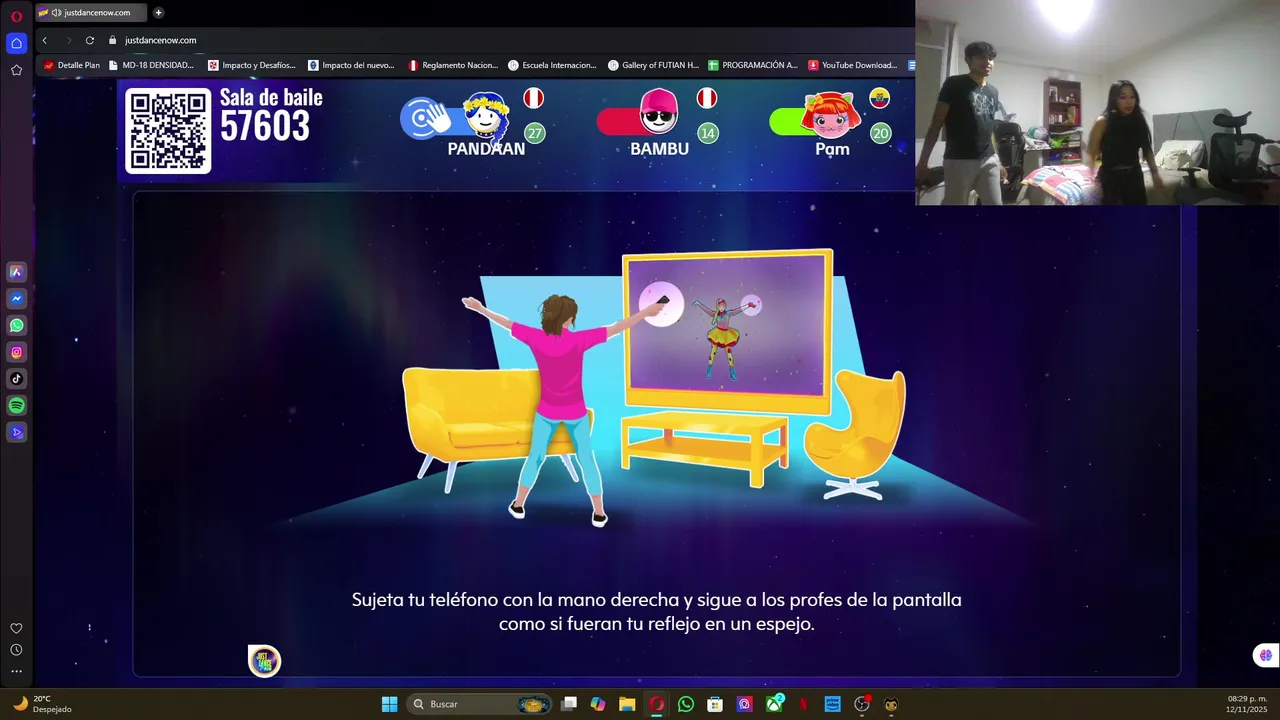Open the Gallery of FUTIAN H bookmark
1280x720 pixels.
click(x=653, y=65)
